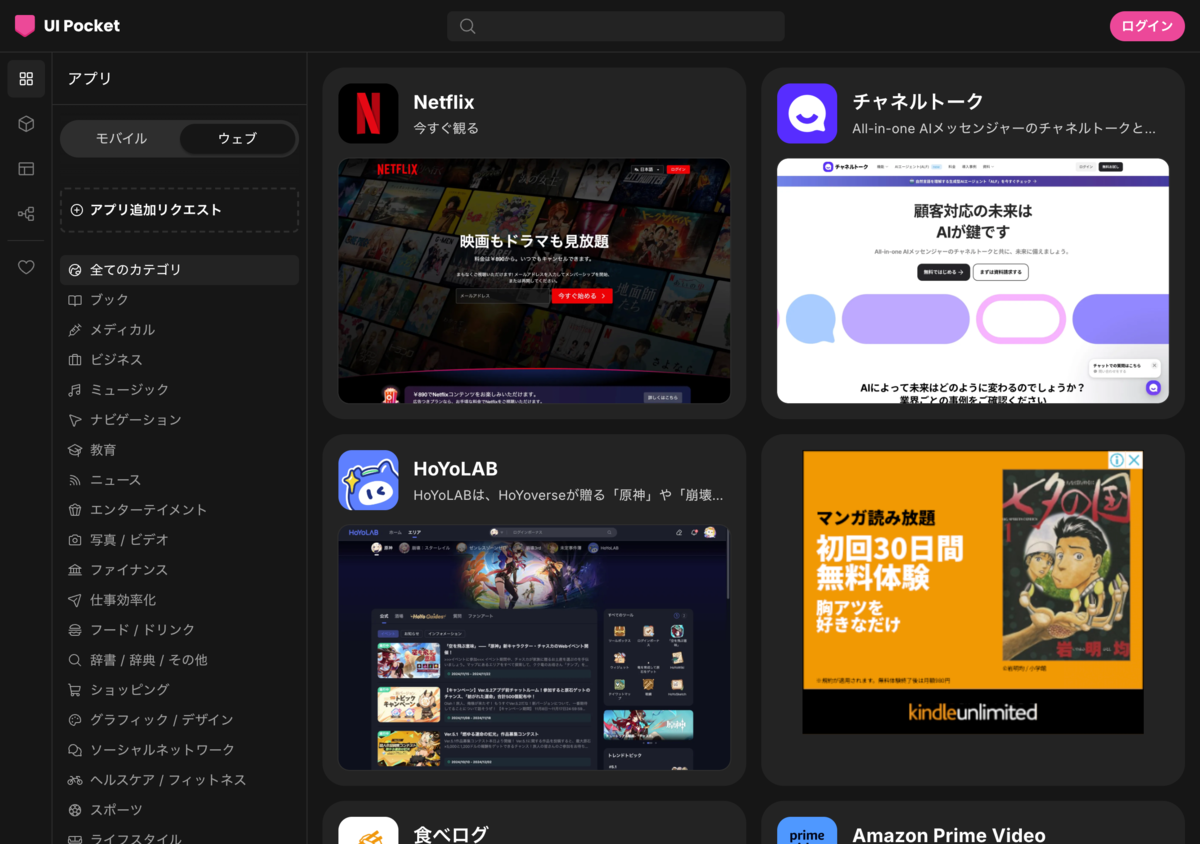The height and width of the screenshot is (844, 1200).
Task: Click the search magnifier icon
Action: 467,26
